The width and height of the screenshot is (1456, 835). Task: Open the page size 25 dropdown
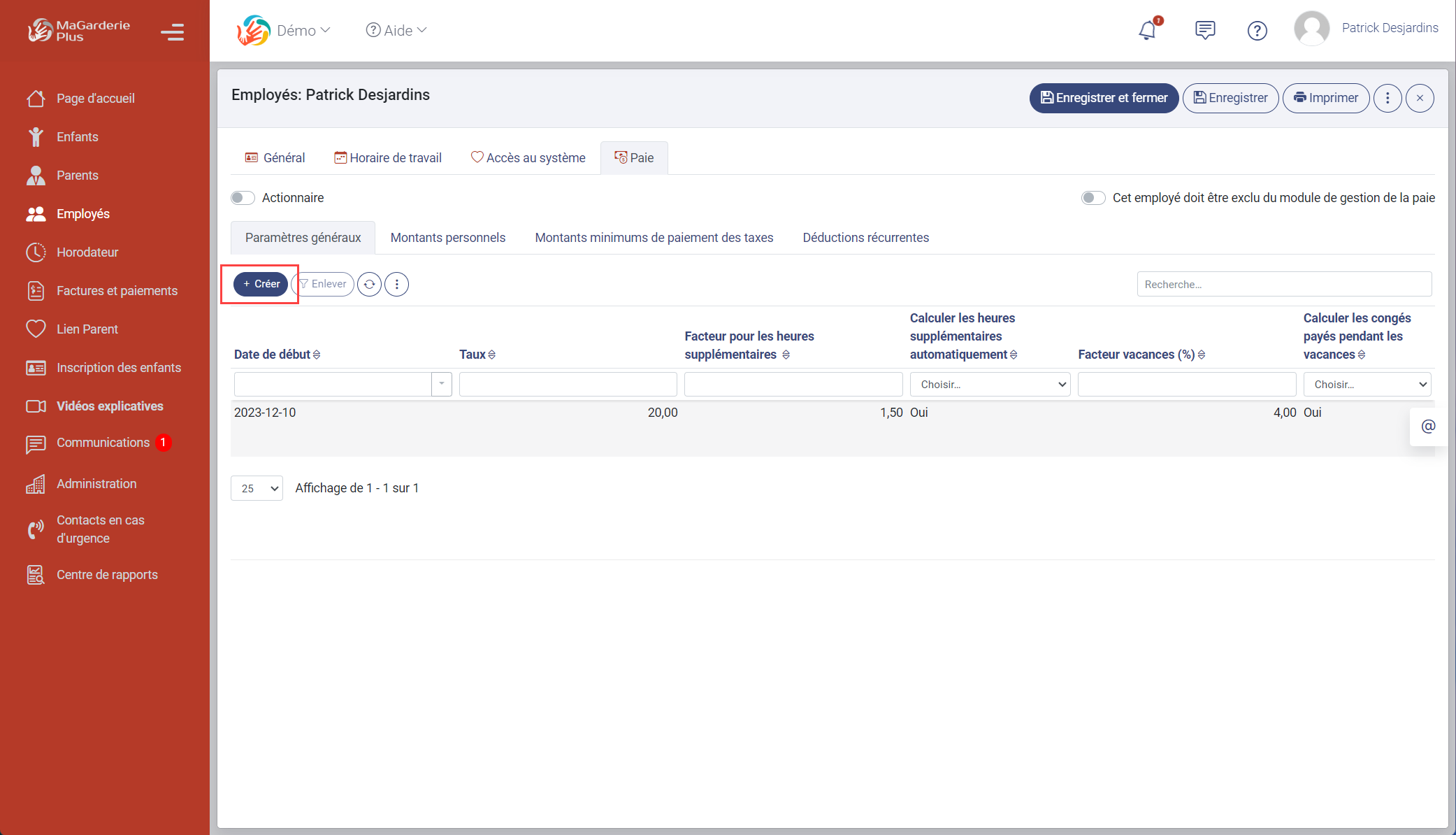click(257, 488)
